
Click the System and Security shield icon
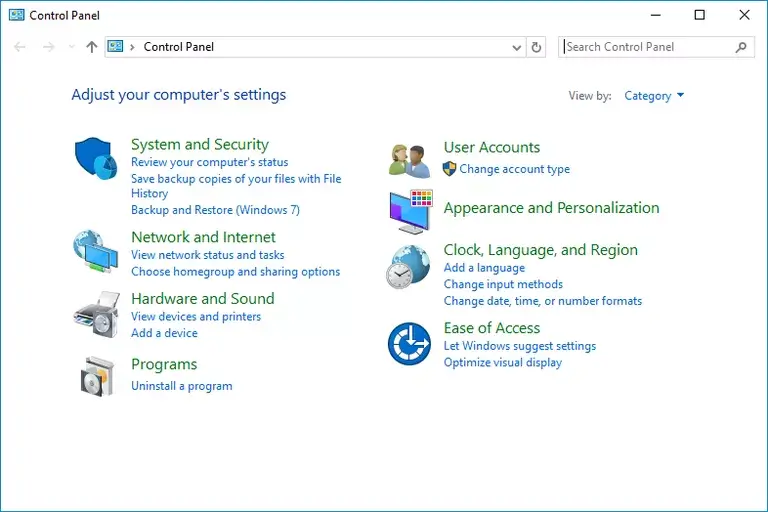96,158
